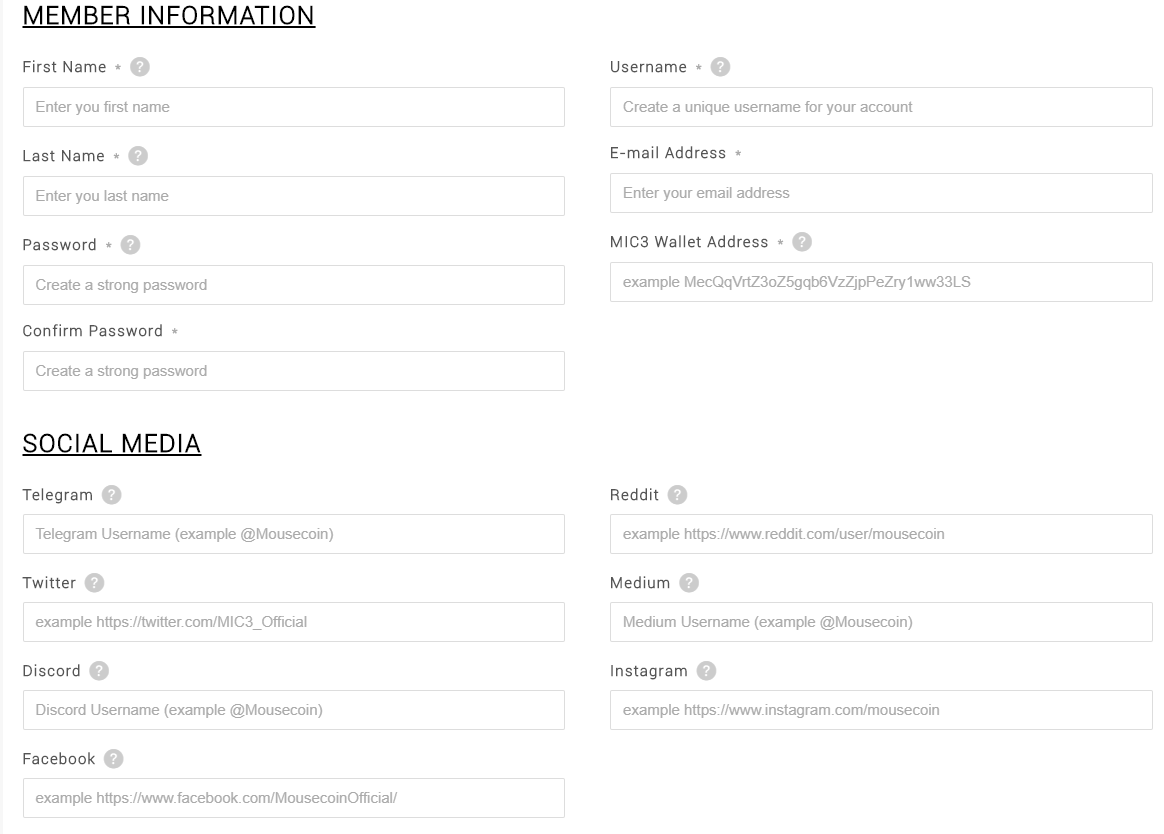The image size is (1164, 834).
Task: Focus the MIC3 Wallet Address input
Action: 881,282
